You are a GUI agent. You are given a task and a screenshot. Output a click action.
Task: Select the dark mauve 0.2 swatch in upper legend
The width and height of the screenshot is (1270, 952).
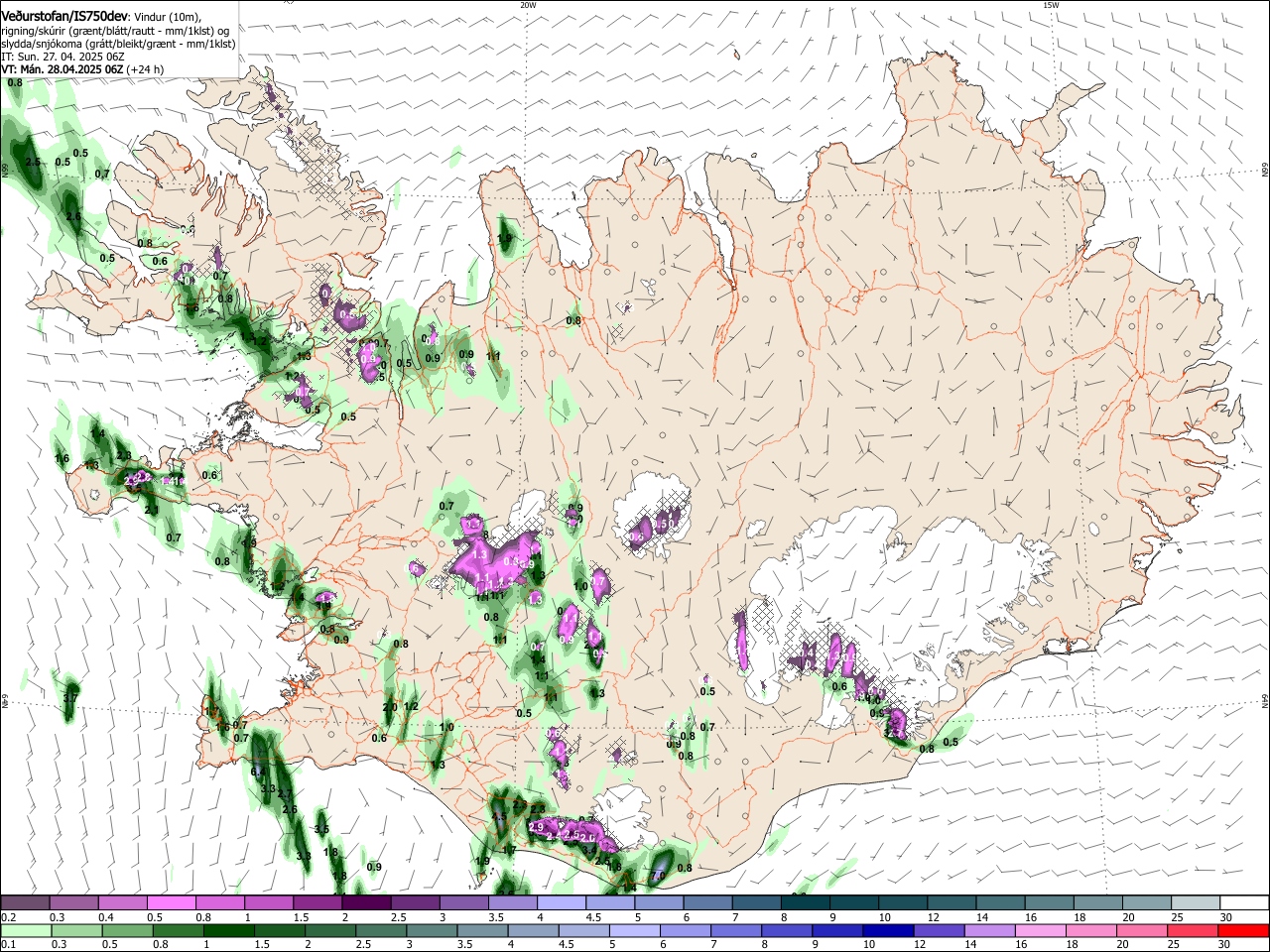(x=25, y=903)
